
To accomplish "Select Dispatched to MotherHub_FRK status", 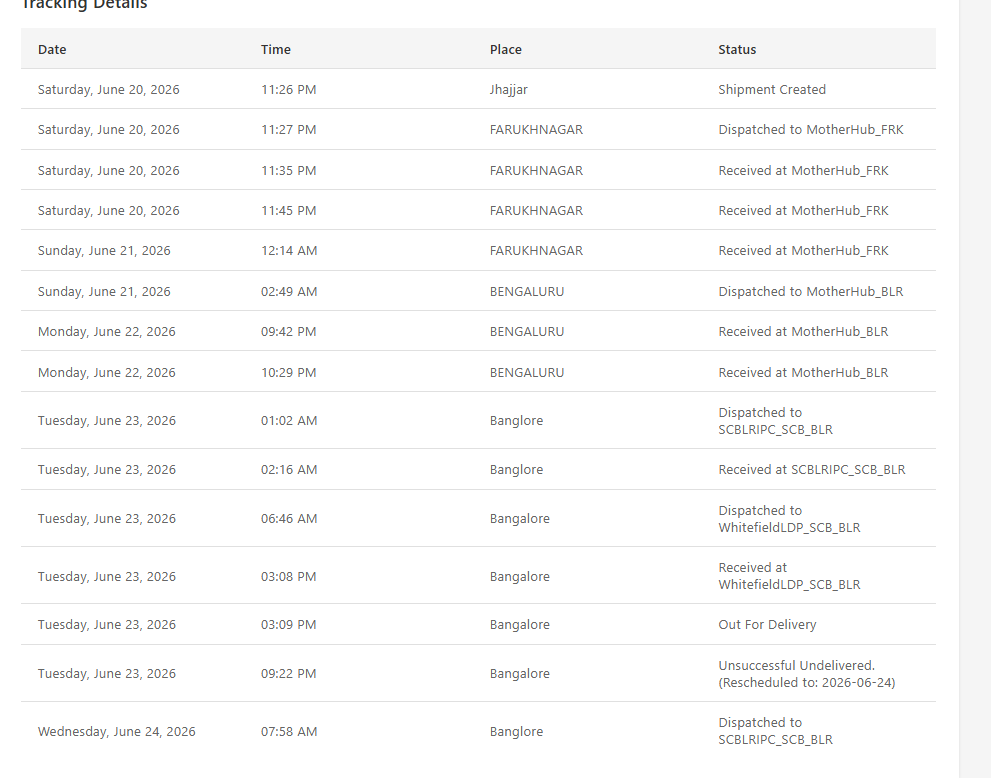I will coord(811,130).
